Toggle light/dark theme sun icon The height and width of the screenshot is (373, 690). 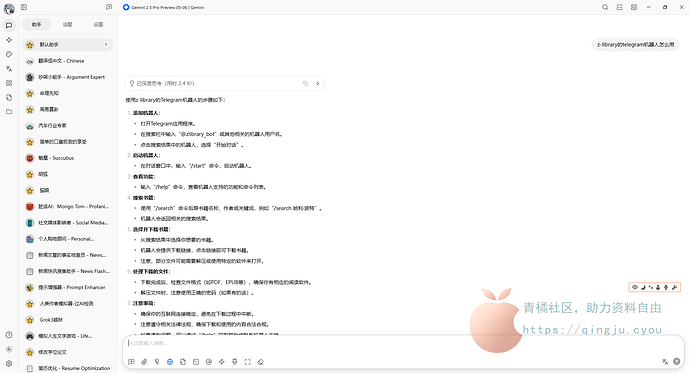point(9,349)
